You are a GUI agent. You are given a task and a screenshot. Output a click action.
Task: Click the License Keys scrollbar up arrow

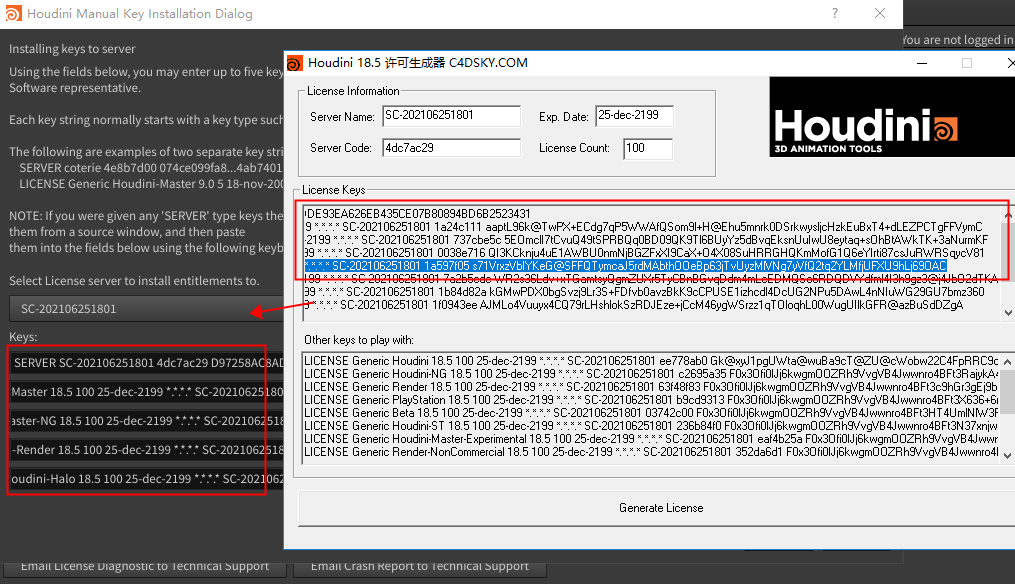(x=1008, y=214)
